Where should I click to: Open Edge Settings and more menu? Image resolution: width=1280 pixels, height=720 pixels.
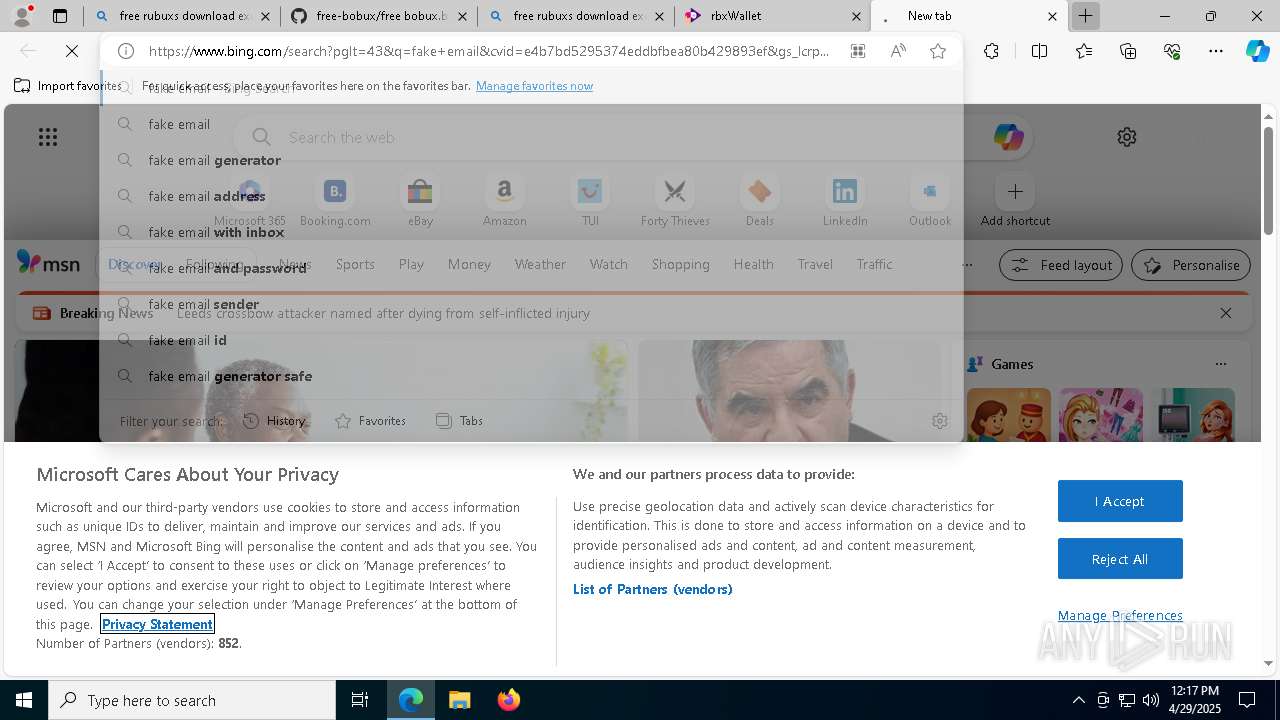[x=1216, y=51]
